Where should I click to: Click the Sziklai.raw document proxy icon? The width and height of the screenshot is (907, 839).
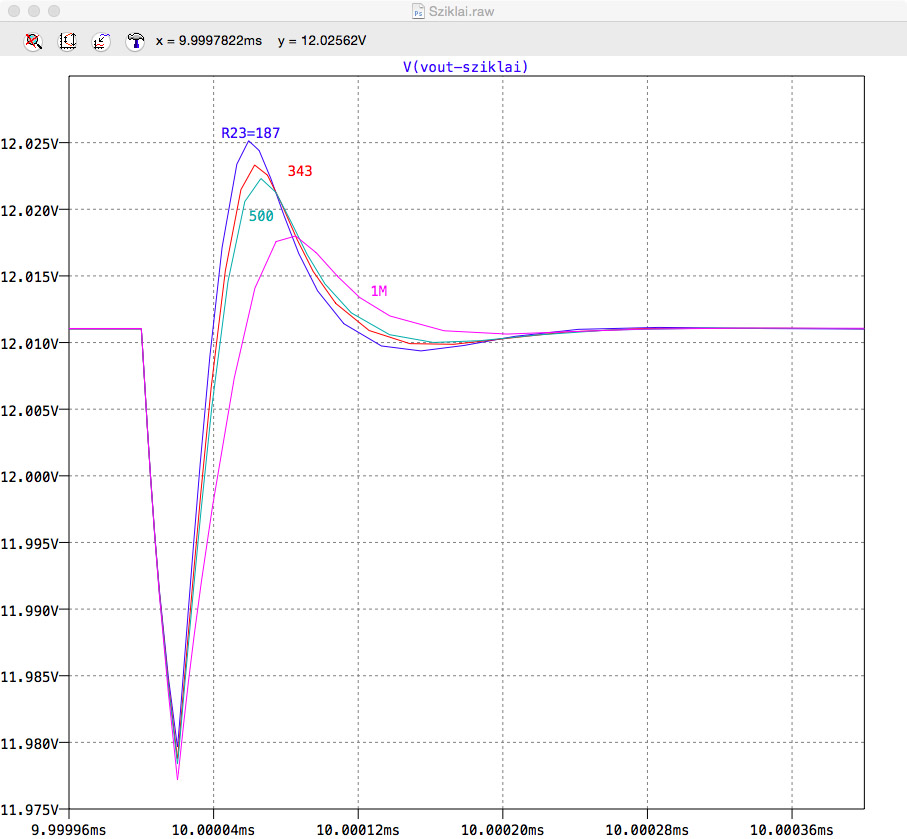point(418,11)
